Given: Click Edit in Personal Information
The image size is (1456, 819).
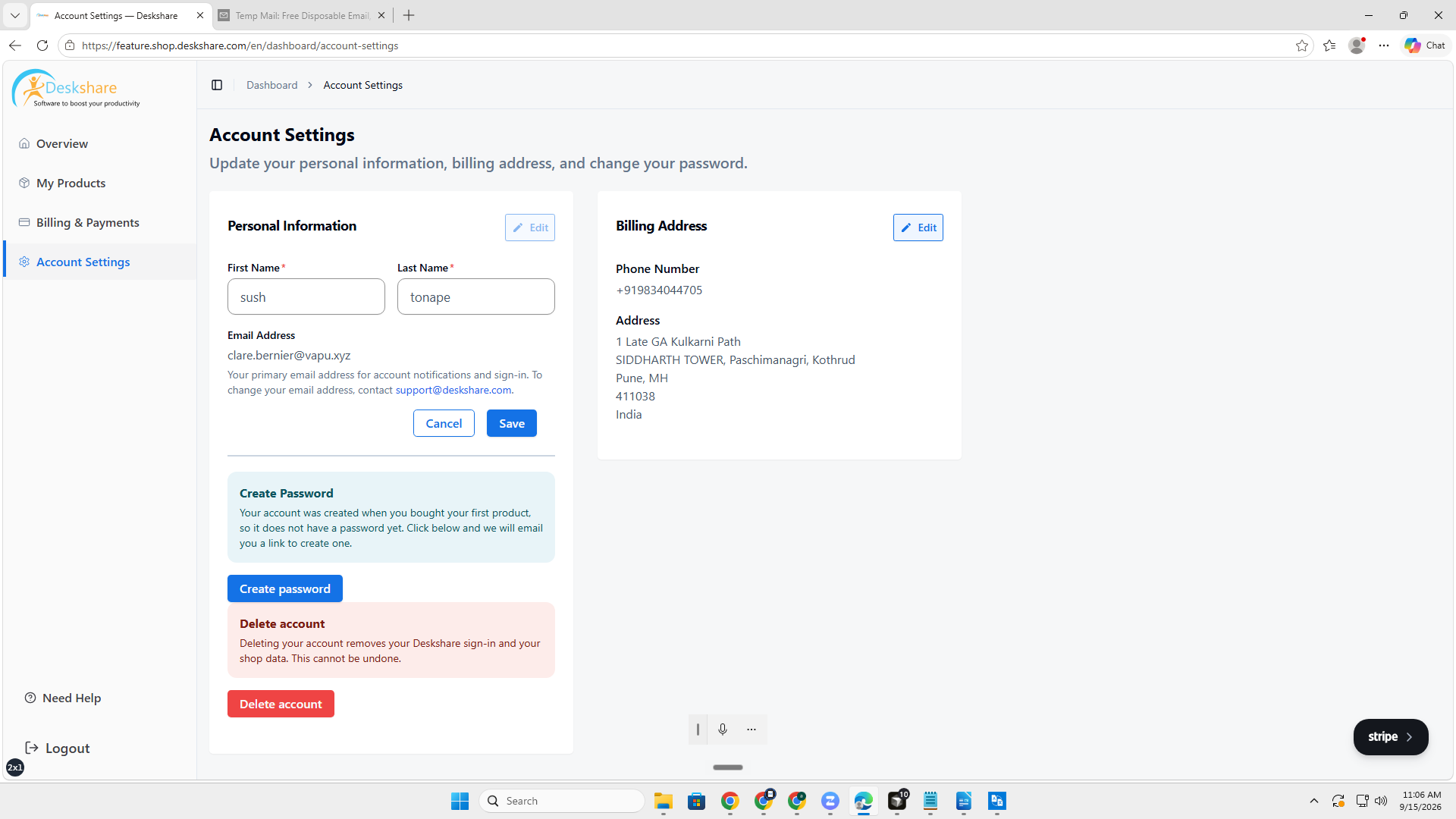Looking at the screenshot, I should [x=530, y=227].
